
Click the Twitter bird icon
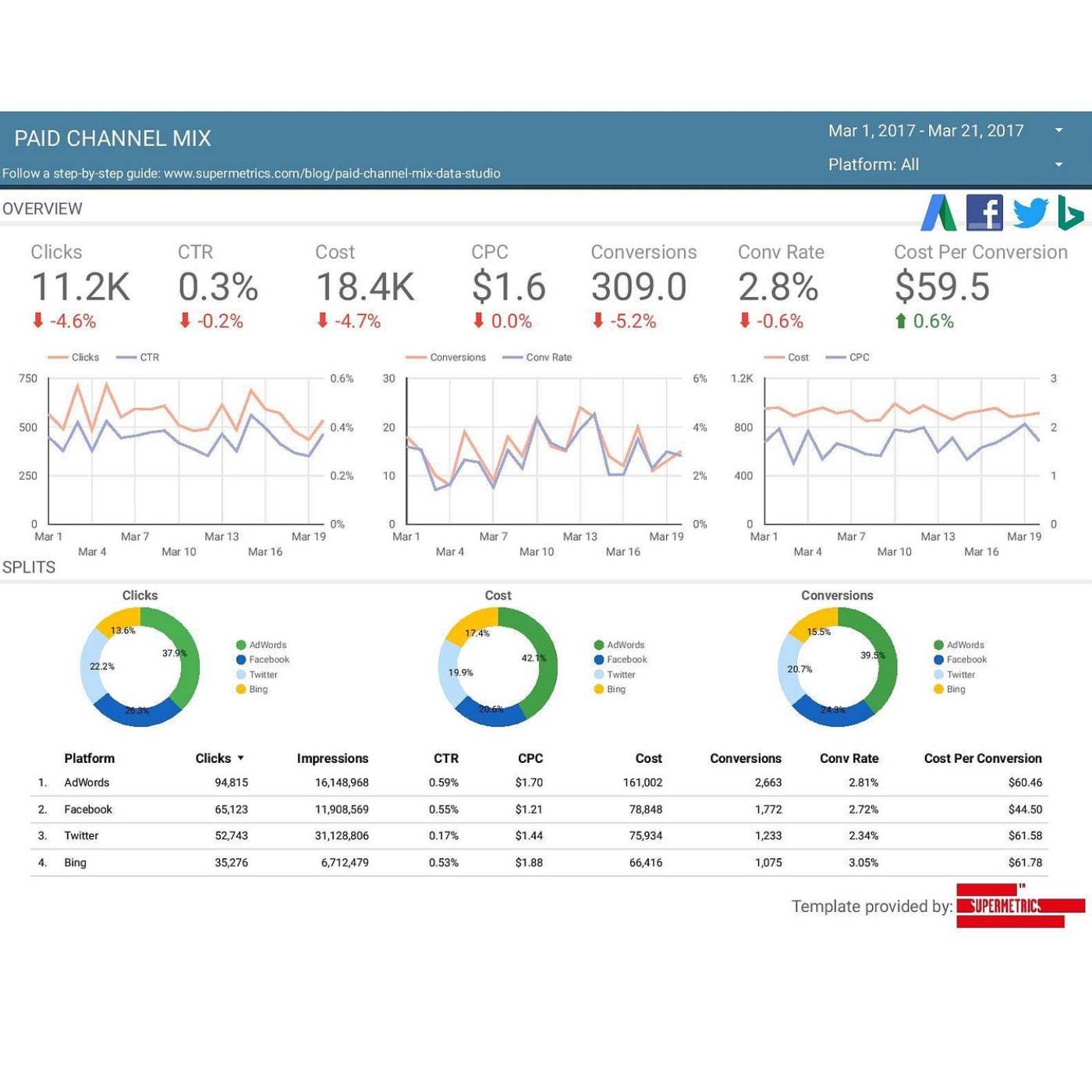(x=1030, y=212)
